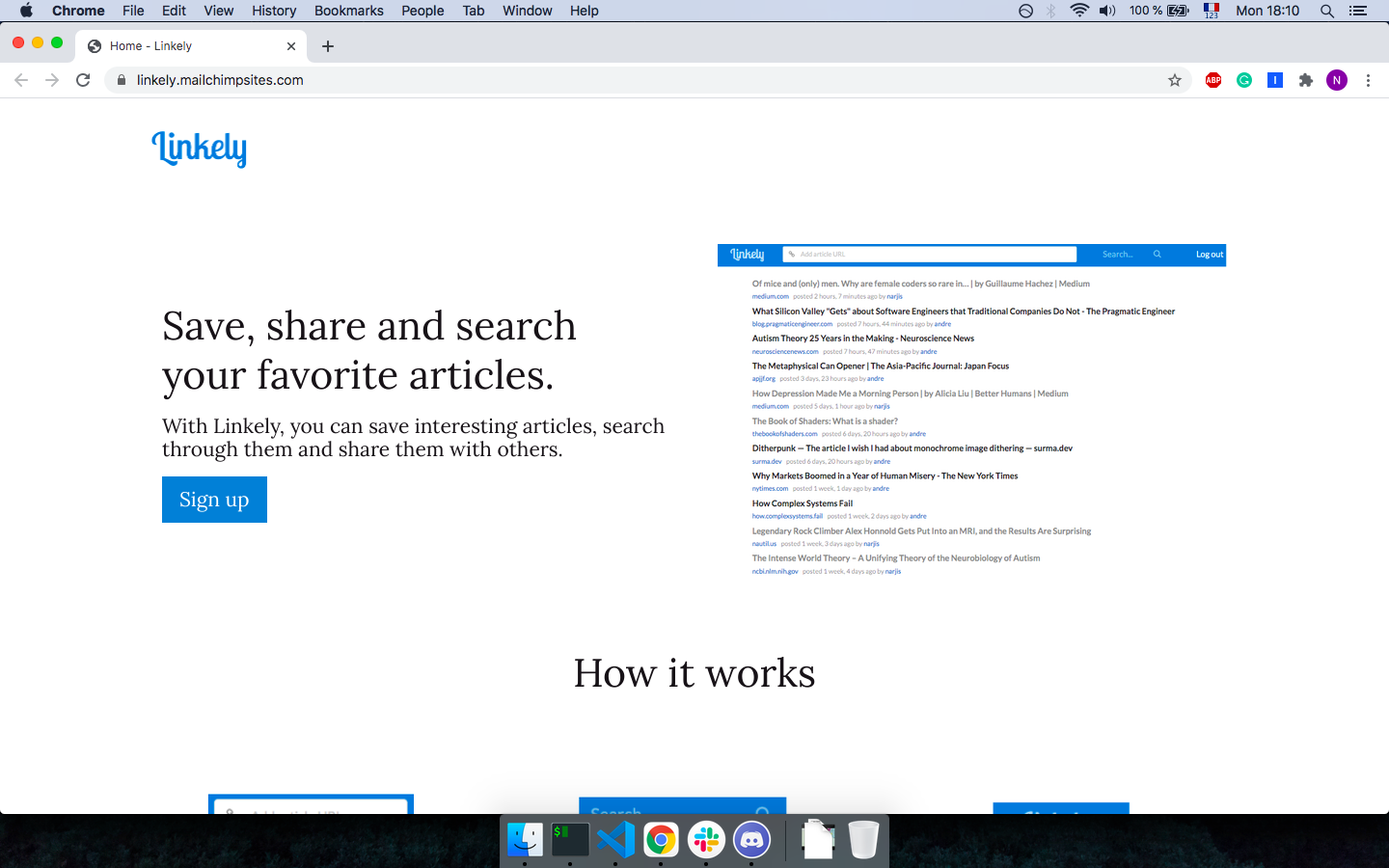Open the People menu
The height and width of the screenshot is (868, 1389).
(x=422, y=11)
